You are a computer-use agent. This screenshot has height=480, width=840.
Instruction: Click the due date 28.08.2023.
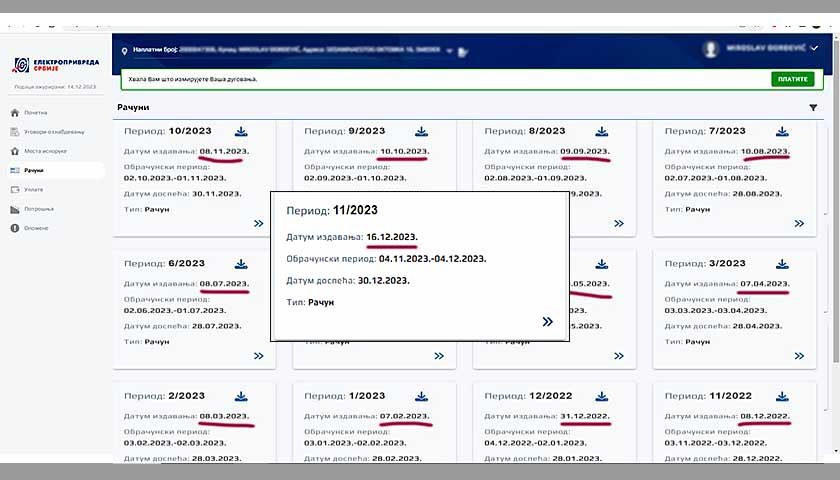[758, 193]
